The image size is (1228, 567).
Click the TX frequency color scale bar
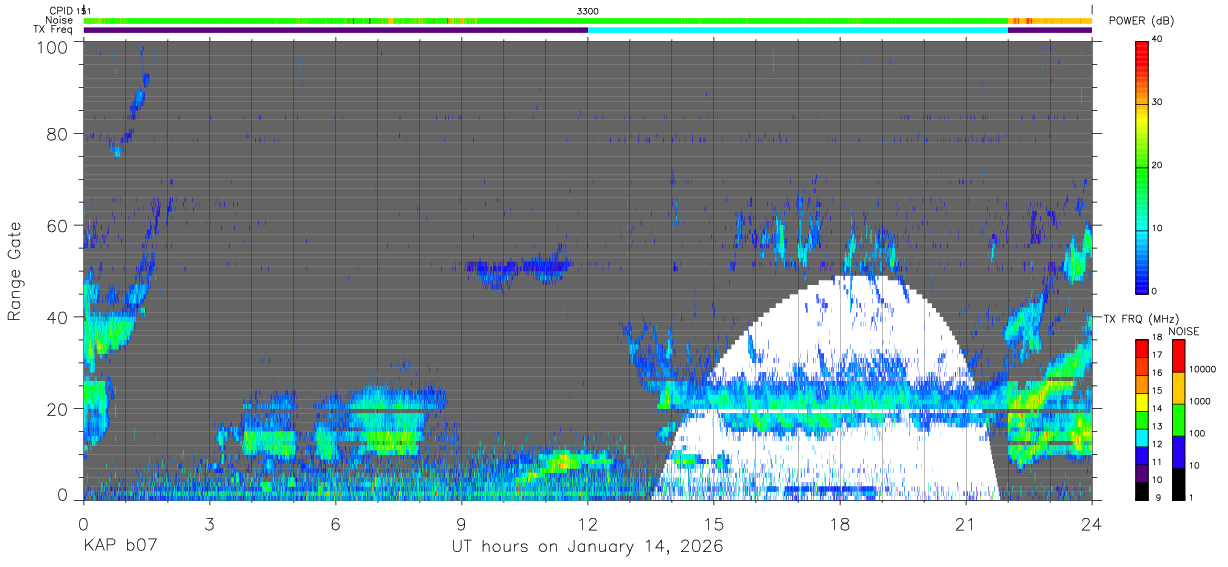tap(1143, 419)
